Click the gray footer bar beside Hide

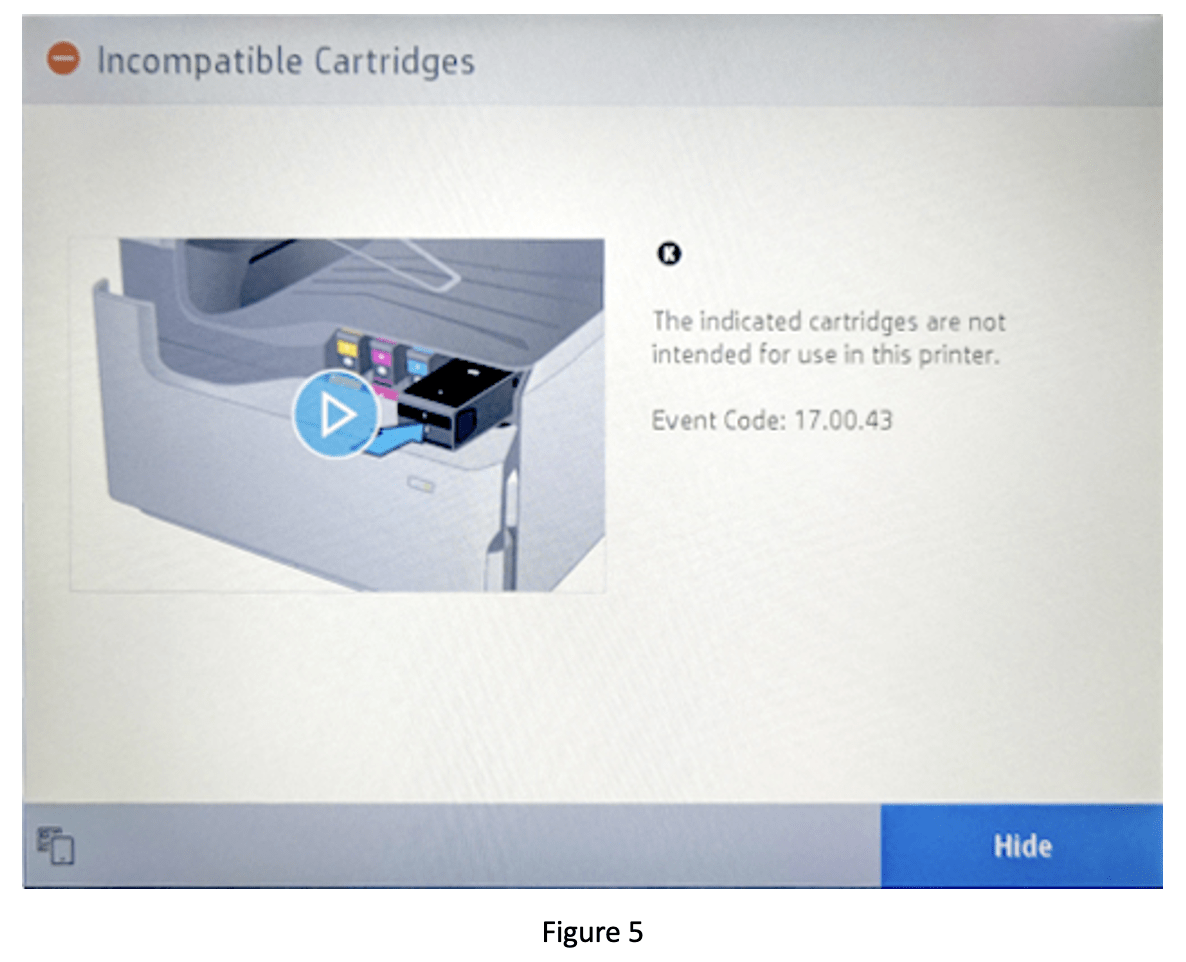coord(477,846)
